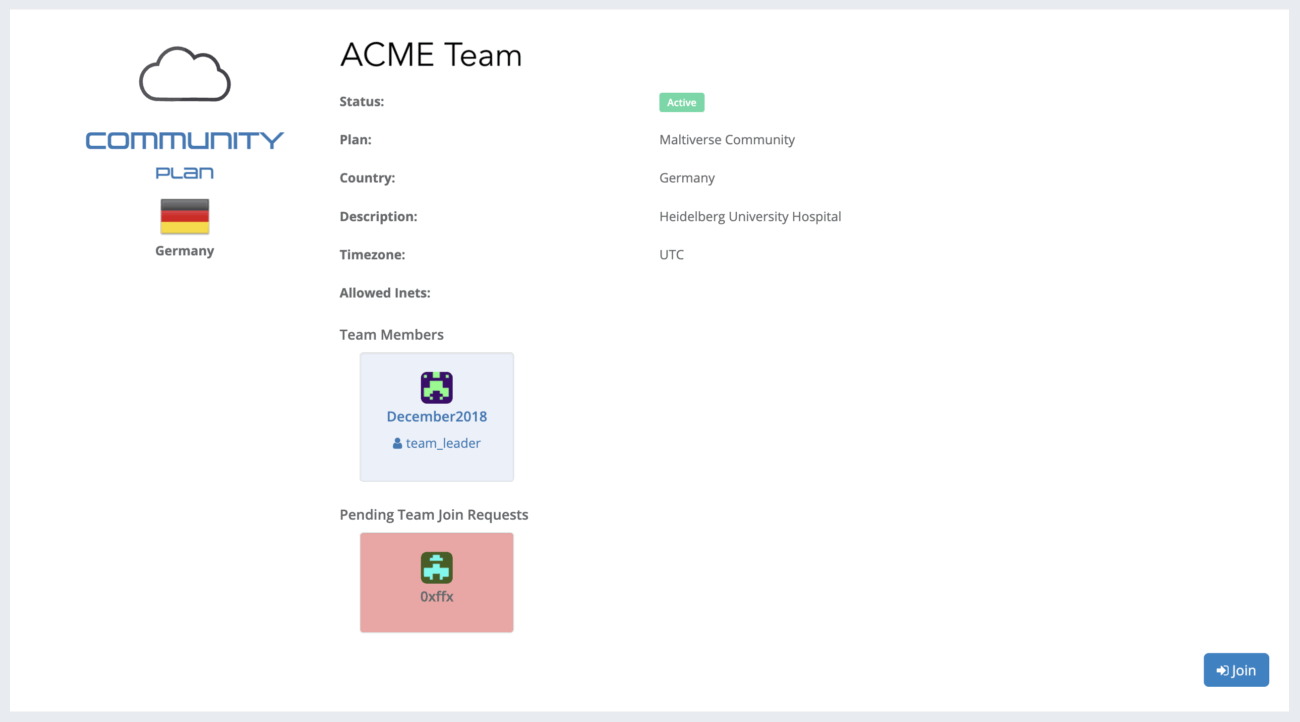Click the December2018 member avatar
Viewport: 1300px width, 722px height.
click(x=437, y=387)
